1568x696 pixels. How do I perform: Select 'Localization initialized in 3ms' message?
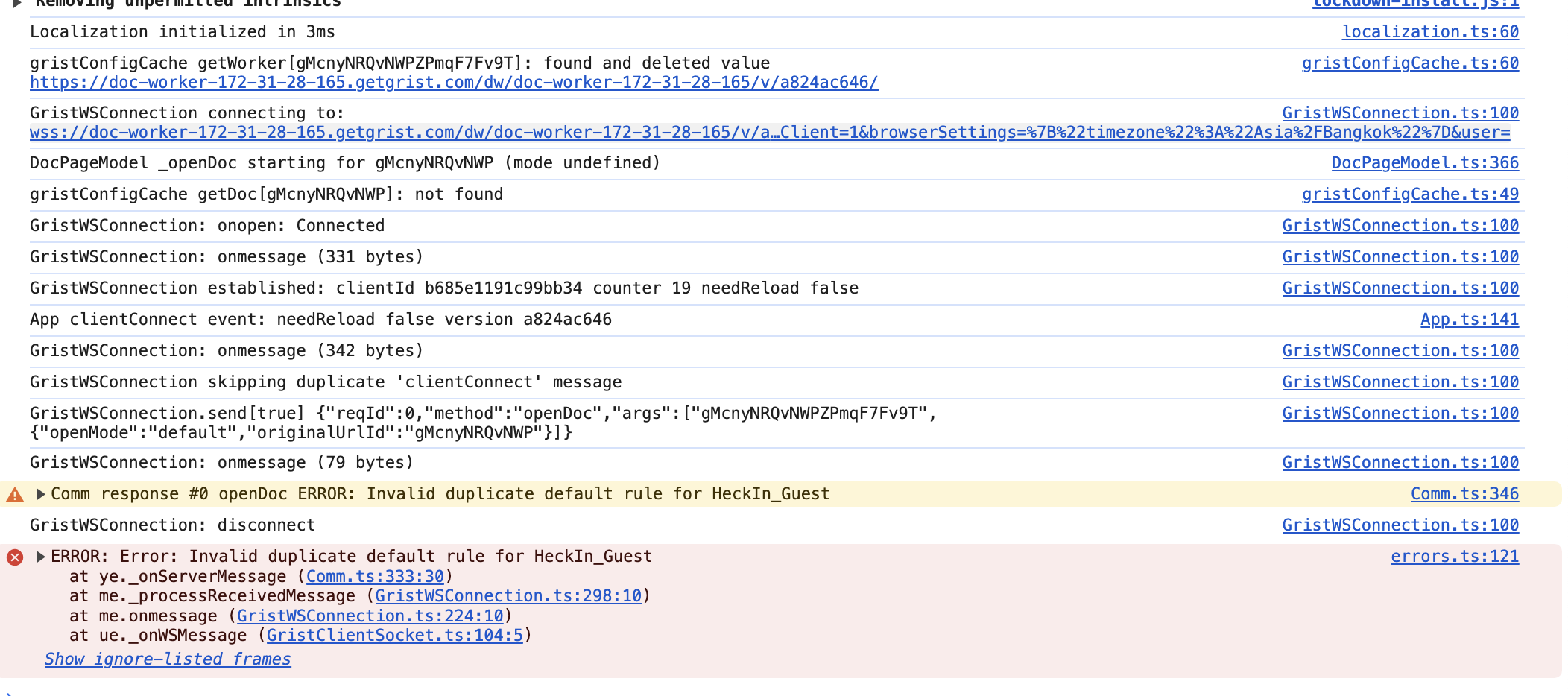pos(183,32)
